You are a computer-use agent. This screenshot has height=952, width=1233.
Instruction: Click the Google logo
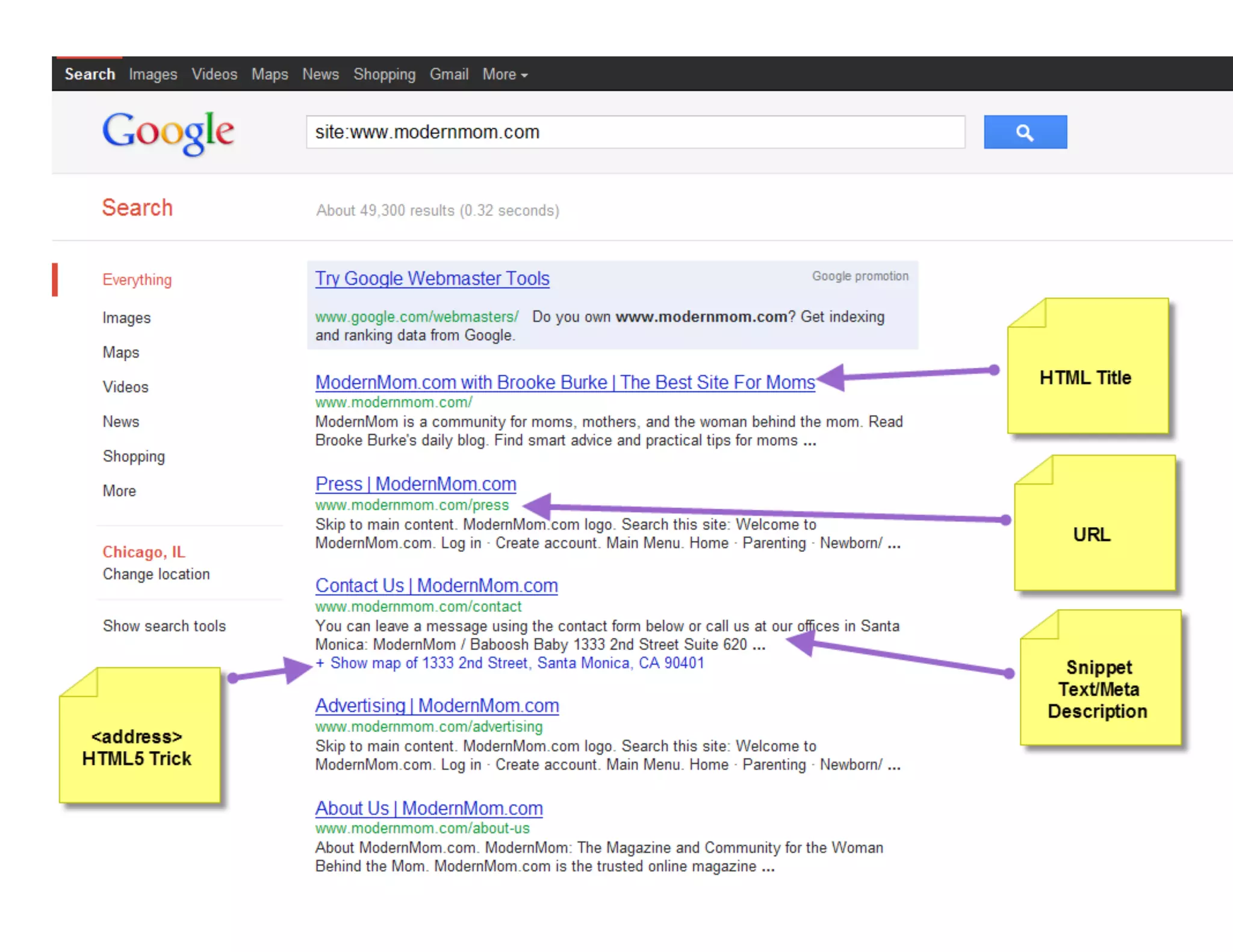(x=168, y=132)
